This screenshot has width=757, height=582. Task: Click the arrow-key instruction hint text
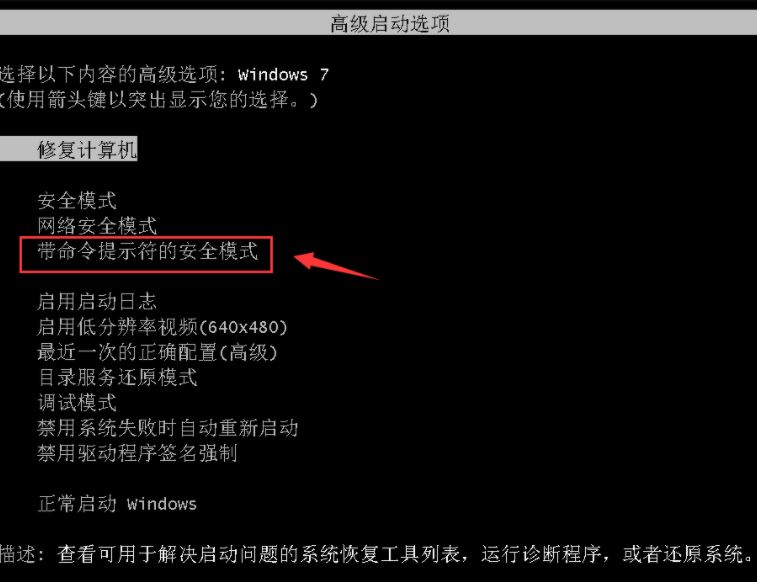[158, 99]
